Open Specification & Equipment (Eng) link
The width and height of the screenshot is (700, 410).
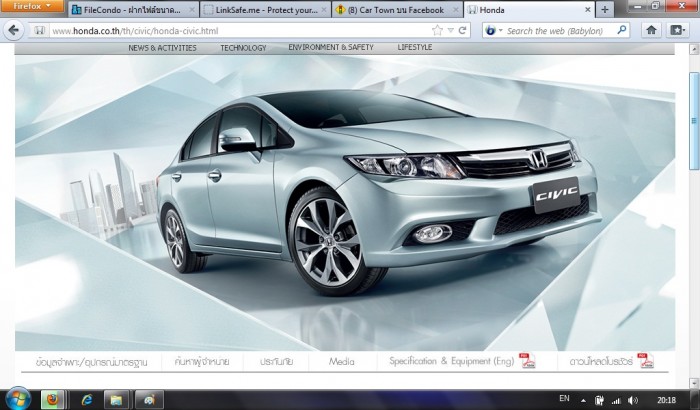(x=451, y=361)
